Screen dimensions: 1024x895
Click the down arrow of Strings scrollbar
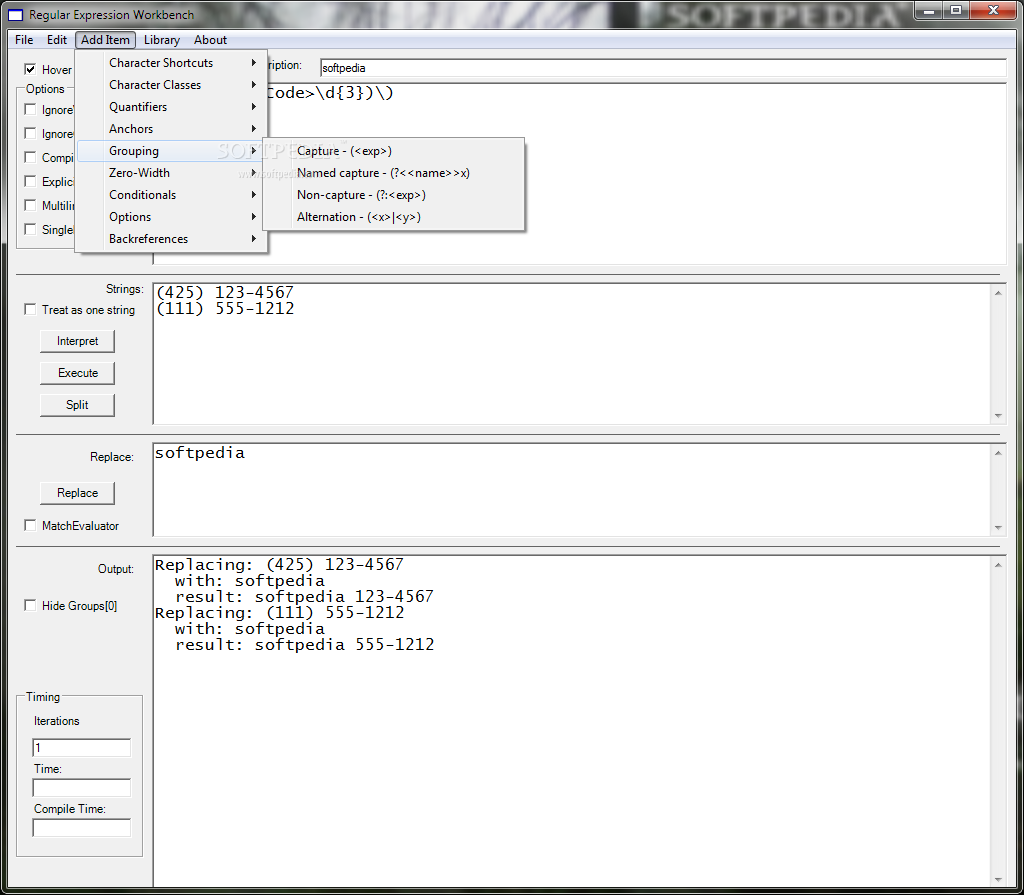tap(998, 415)
